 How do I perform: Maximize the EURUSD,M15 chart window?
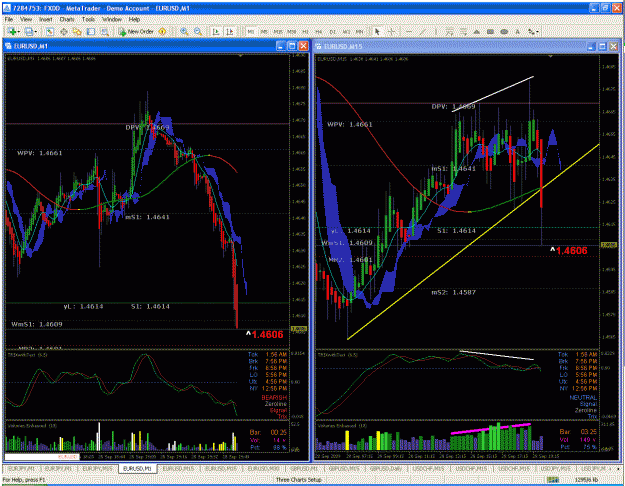tap(602, 47)
